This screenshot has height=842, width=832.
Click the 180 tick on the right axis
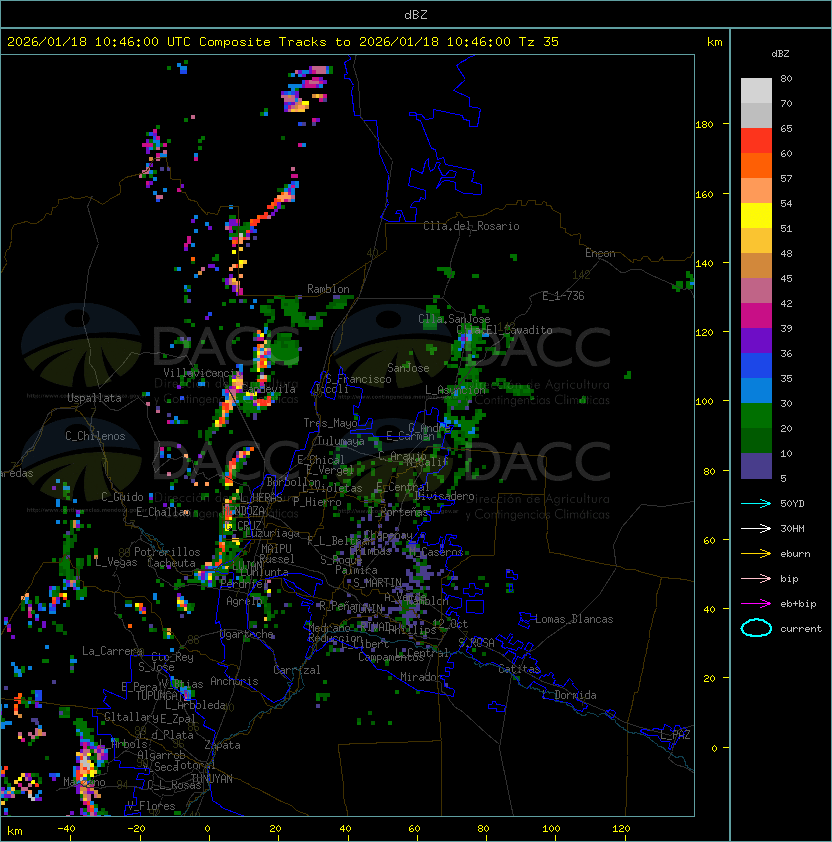(704, 124)
